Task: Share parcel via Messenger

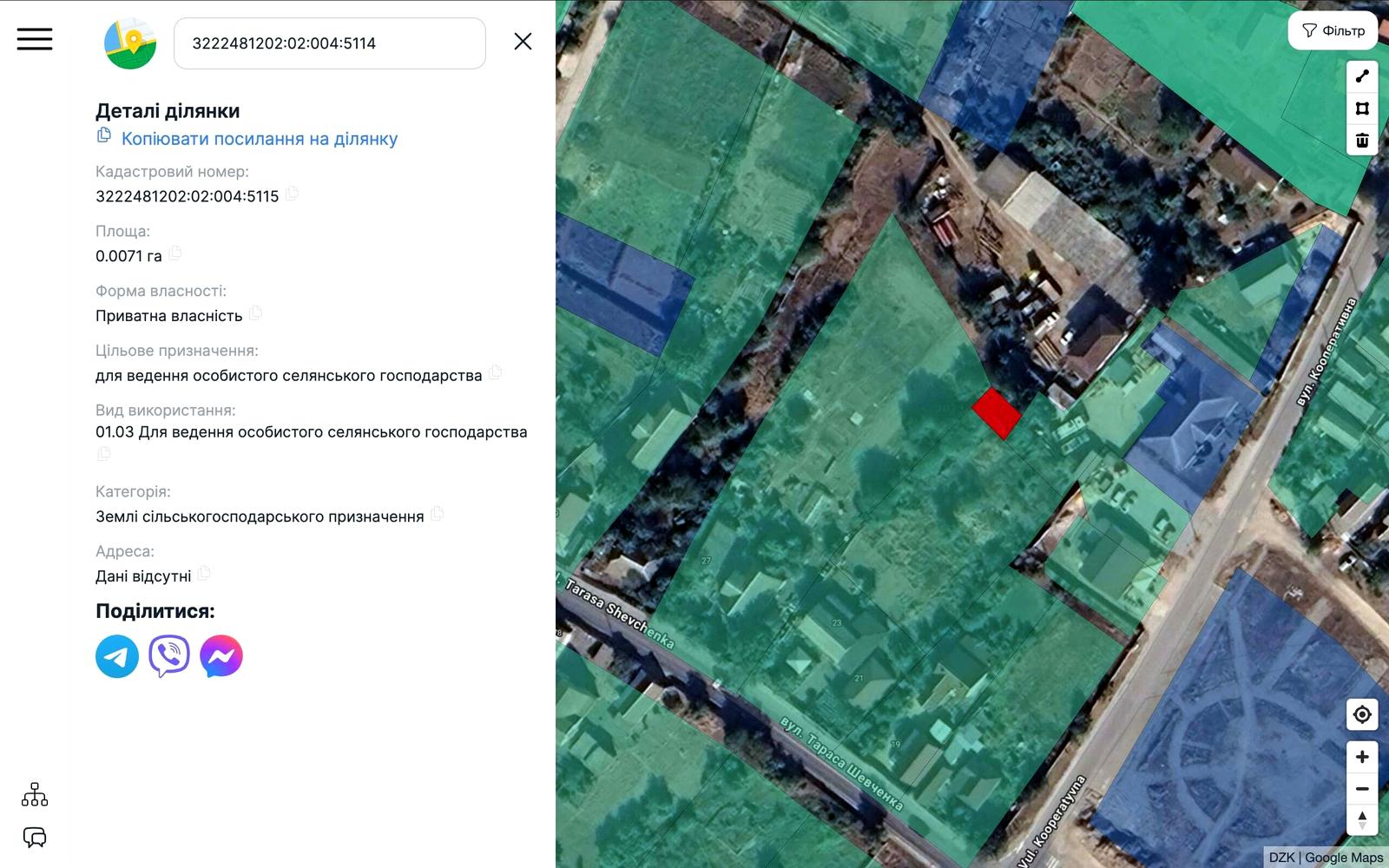Action: click(221, 656)
